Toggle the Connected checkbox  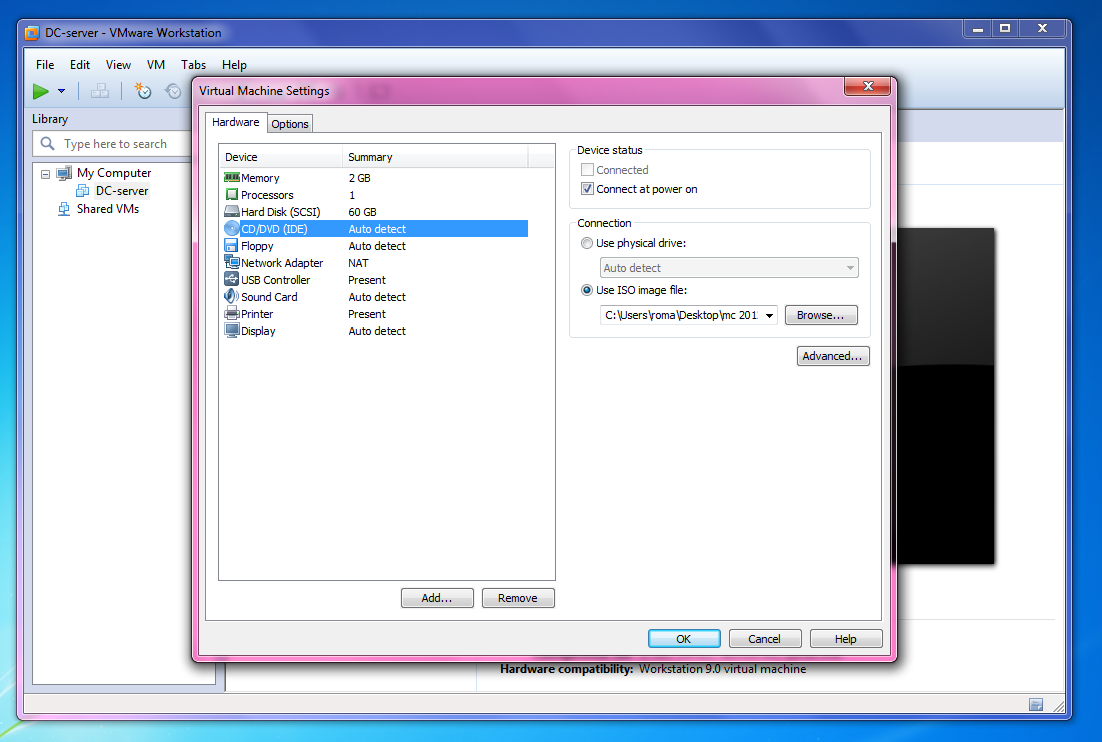tap(588, 169)
